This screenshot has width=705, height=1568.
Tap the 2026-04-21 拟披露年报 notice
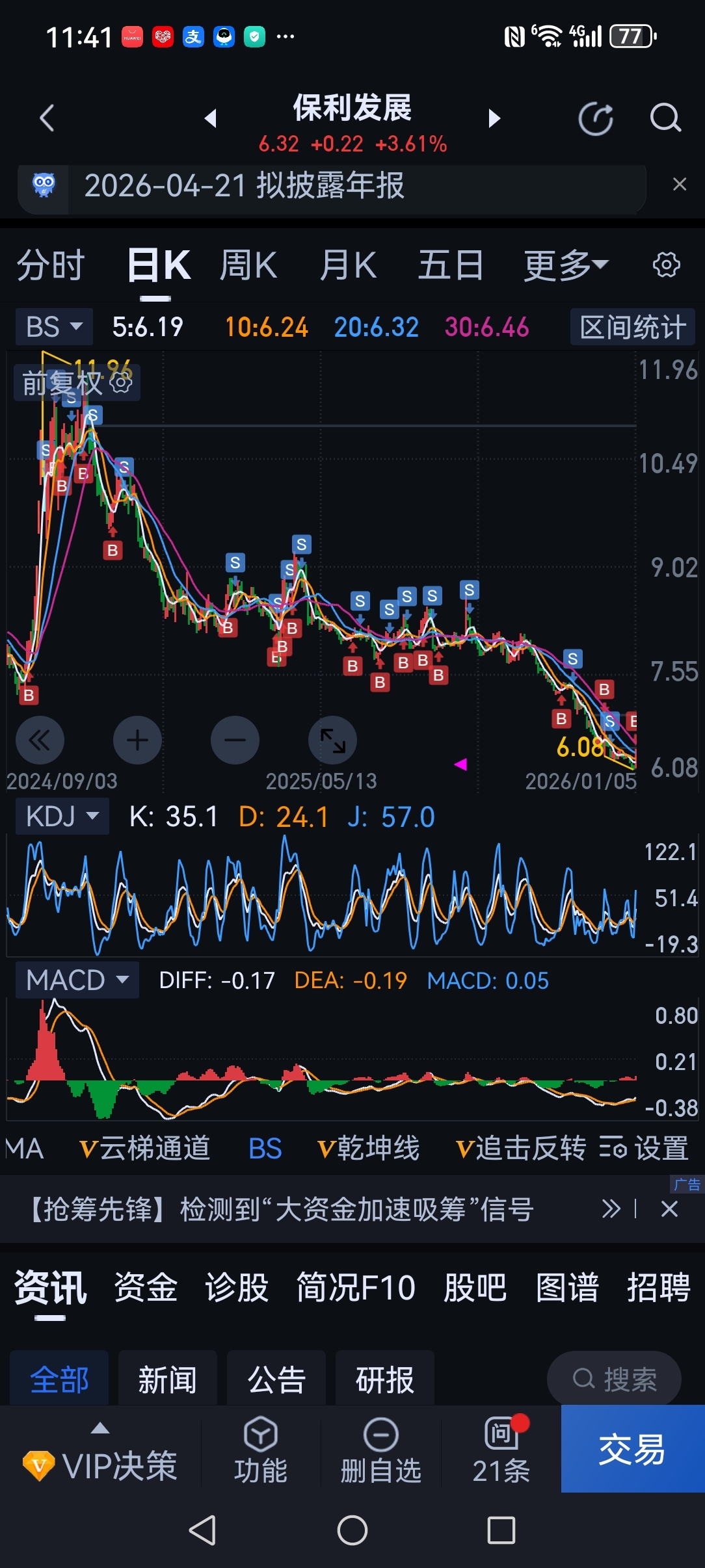[245, 185]
